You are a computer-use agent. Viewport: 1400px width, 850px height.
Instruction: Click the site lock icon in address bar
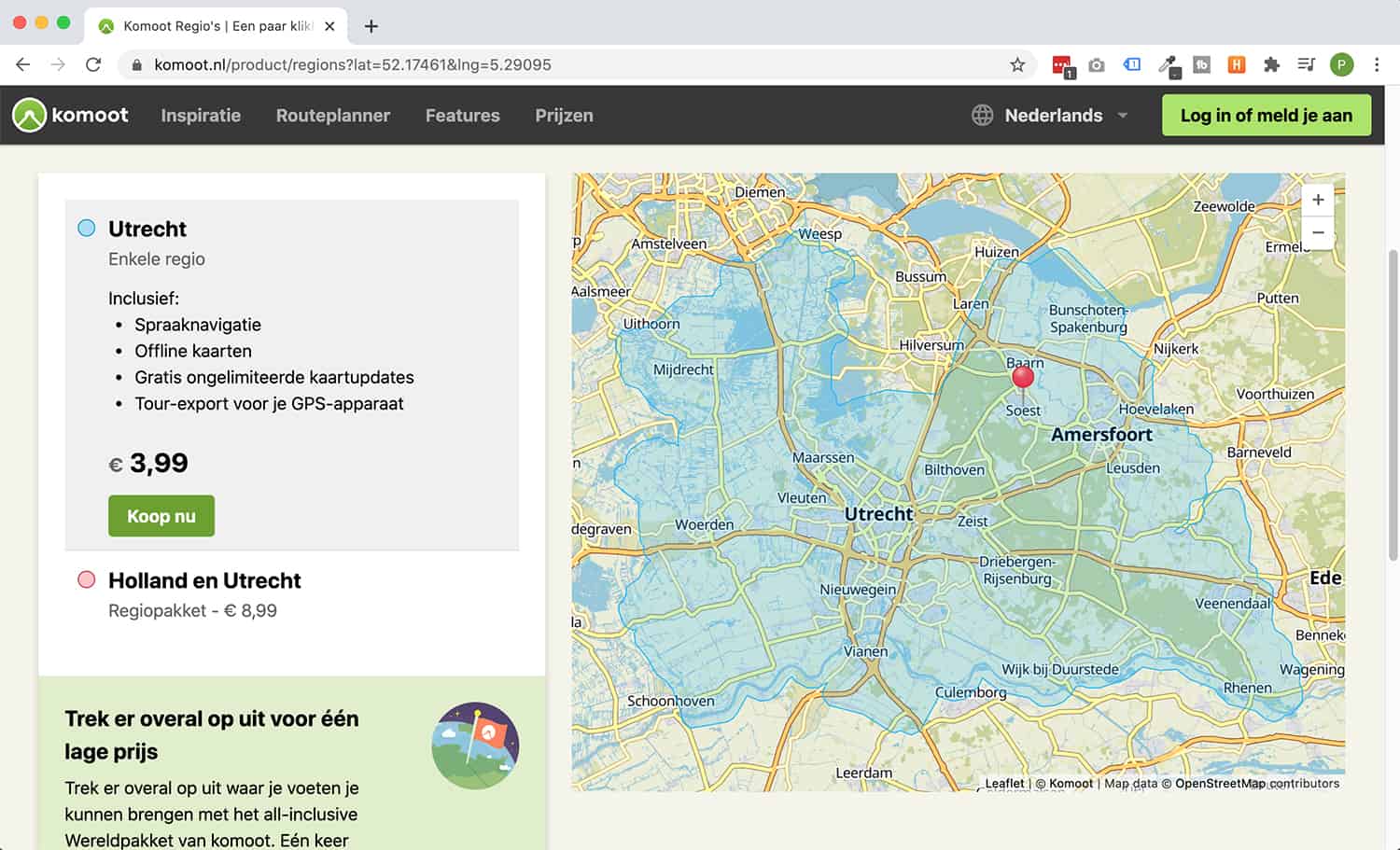click(137, 64)
